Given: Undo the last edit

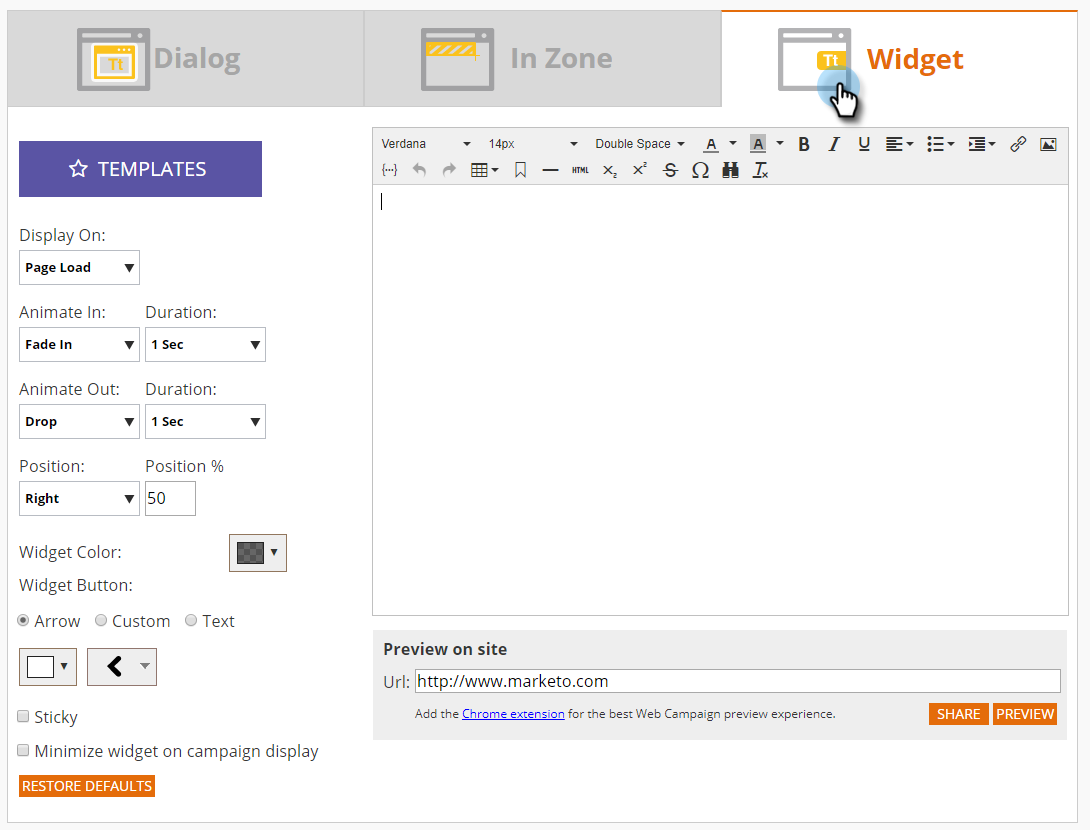Looking at the screenshot, I should tap(419, 170).
